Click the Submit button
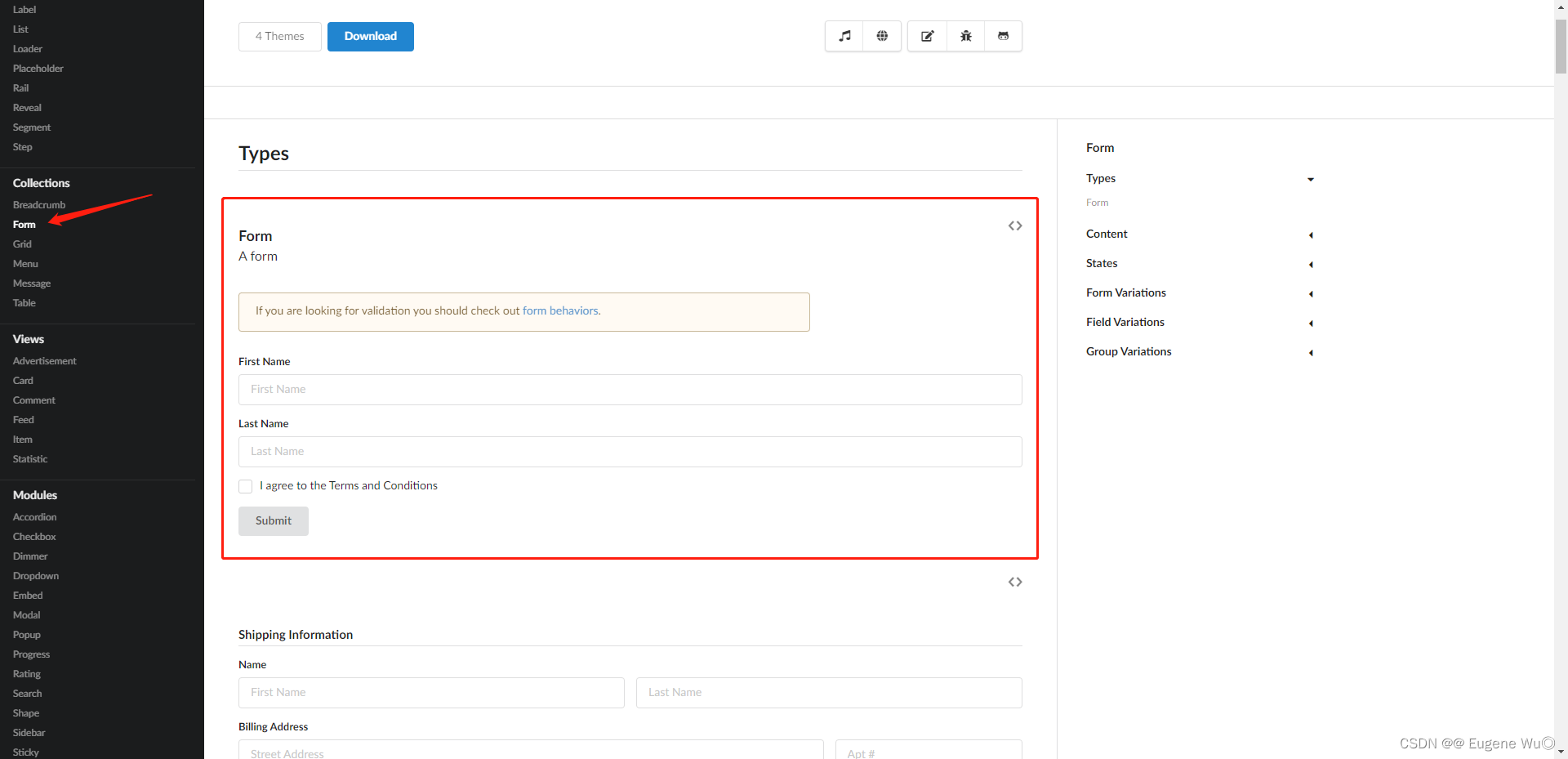The width and height of the screenshot is (1568, 759). 274,521
